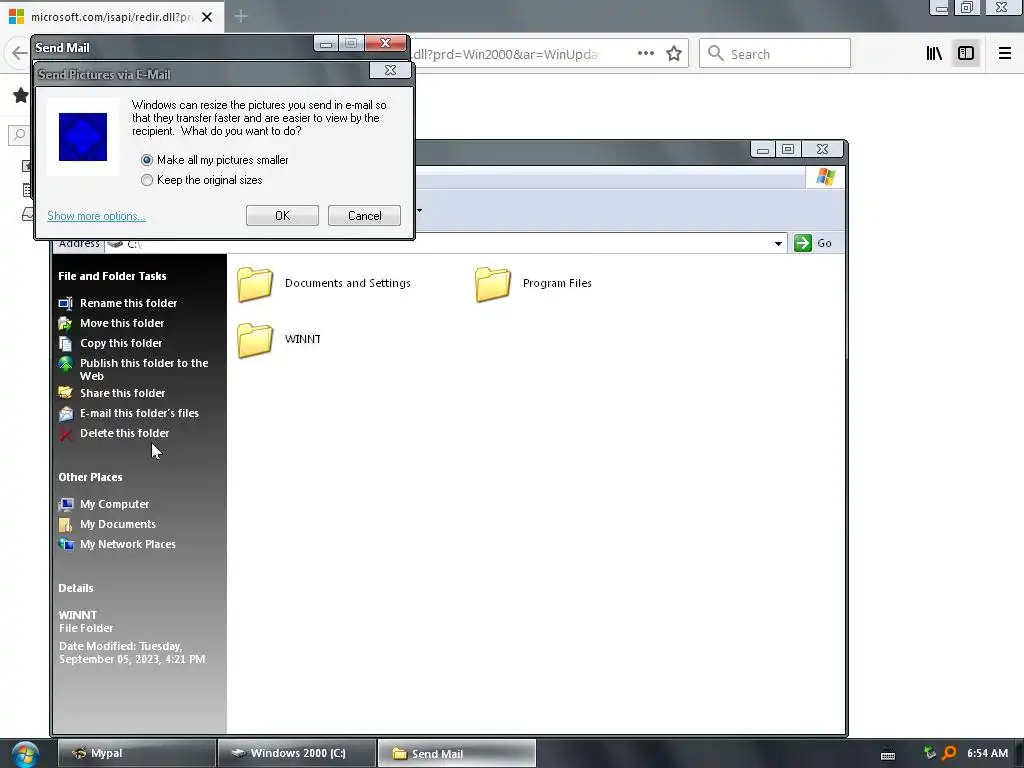The width and height of the screenshot is (1024, 768).
Task: Select the microsoft.com redir.dll tab
Action: point(112,17)
